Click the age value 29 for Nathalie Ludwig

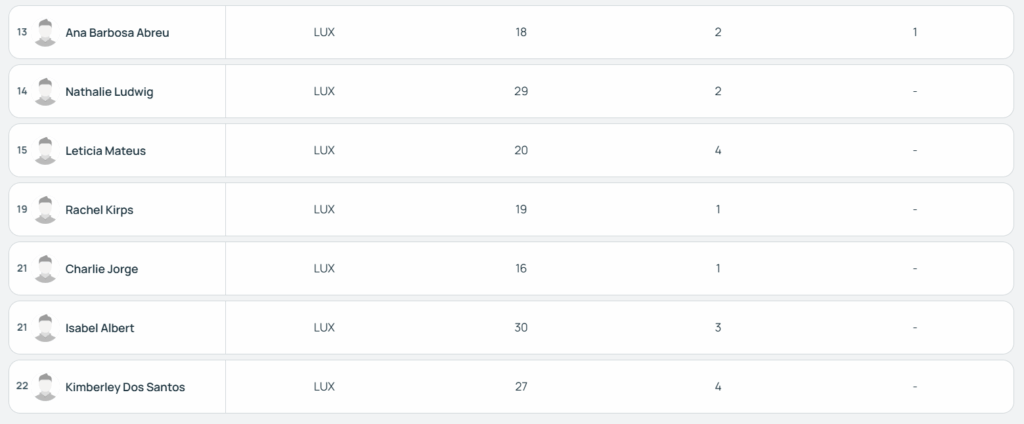click(520, 91)
